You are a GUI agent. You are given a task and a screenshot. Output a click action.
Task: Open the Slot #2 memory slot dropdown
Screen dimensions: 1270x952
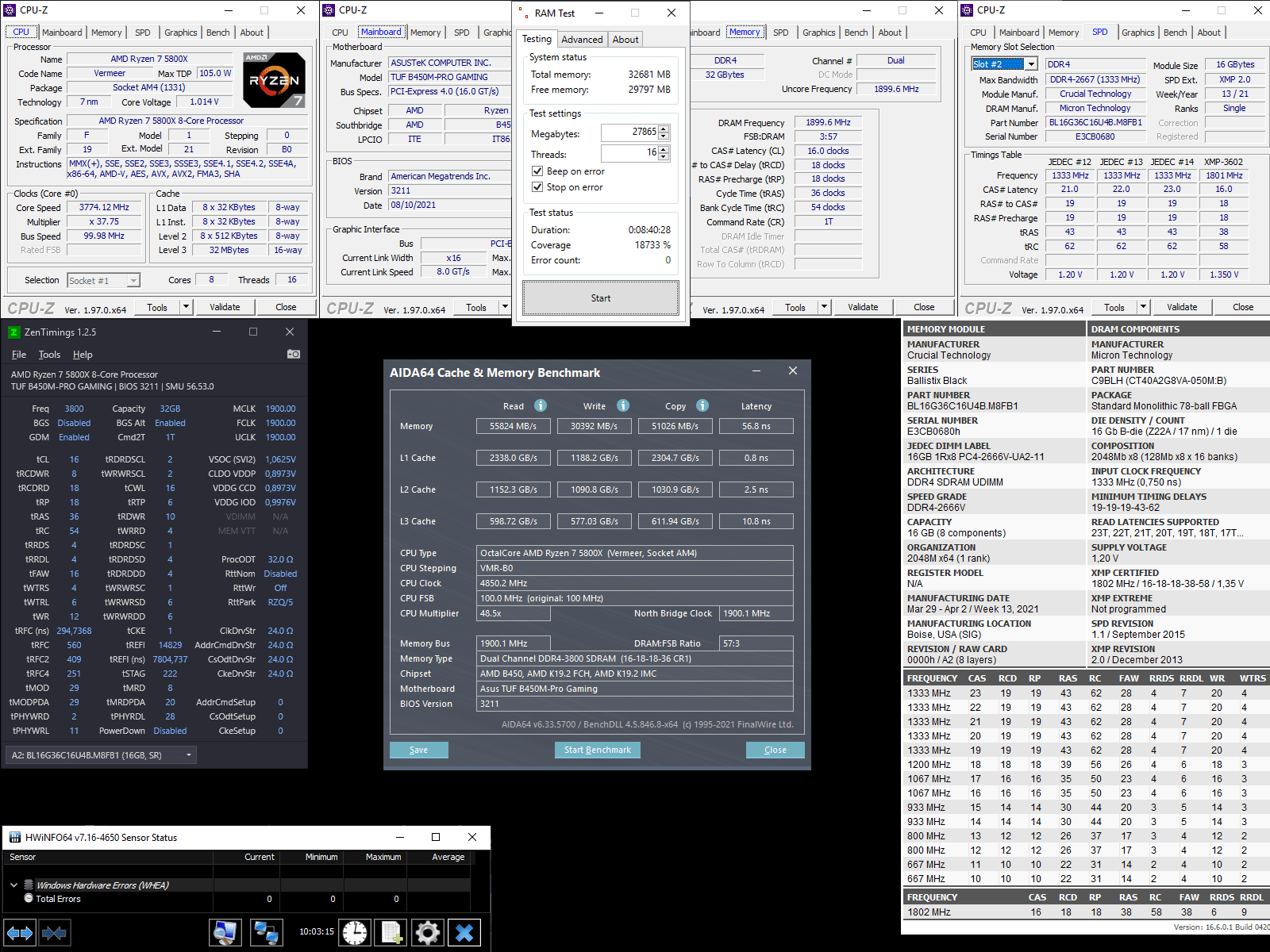[1030, 64]
